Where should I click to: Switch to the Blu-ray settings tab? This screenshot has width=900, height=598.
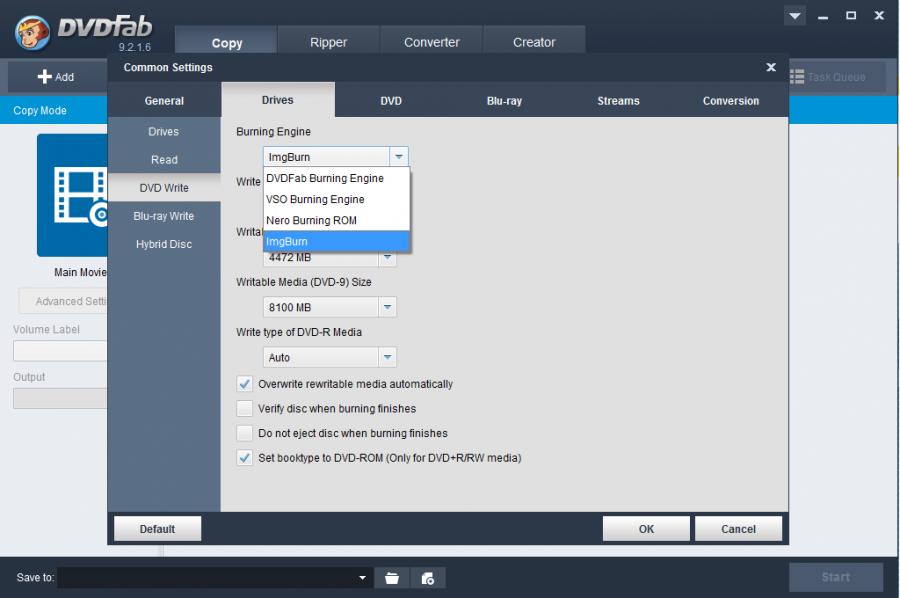pos(503,101)
